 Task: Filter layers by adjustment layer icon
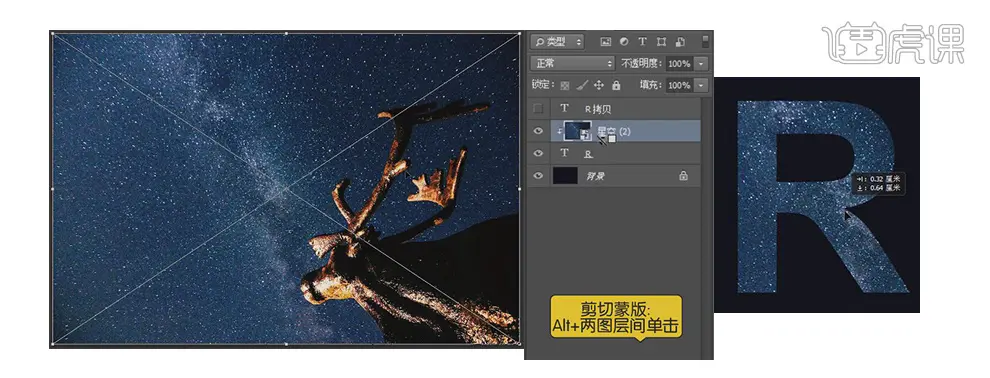[624, 42]
